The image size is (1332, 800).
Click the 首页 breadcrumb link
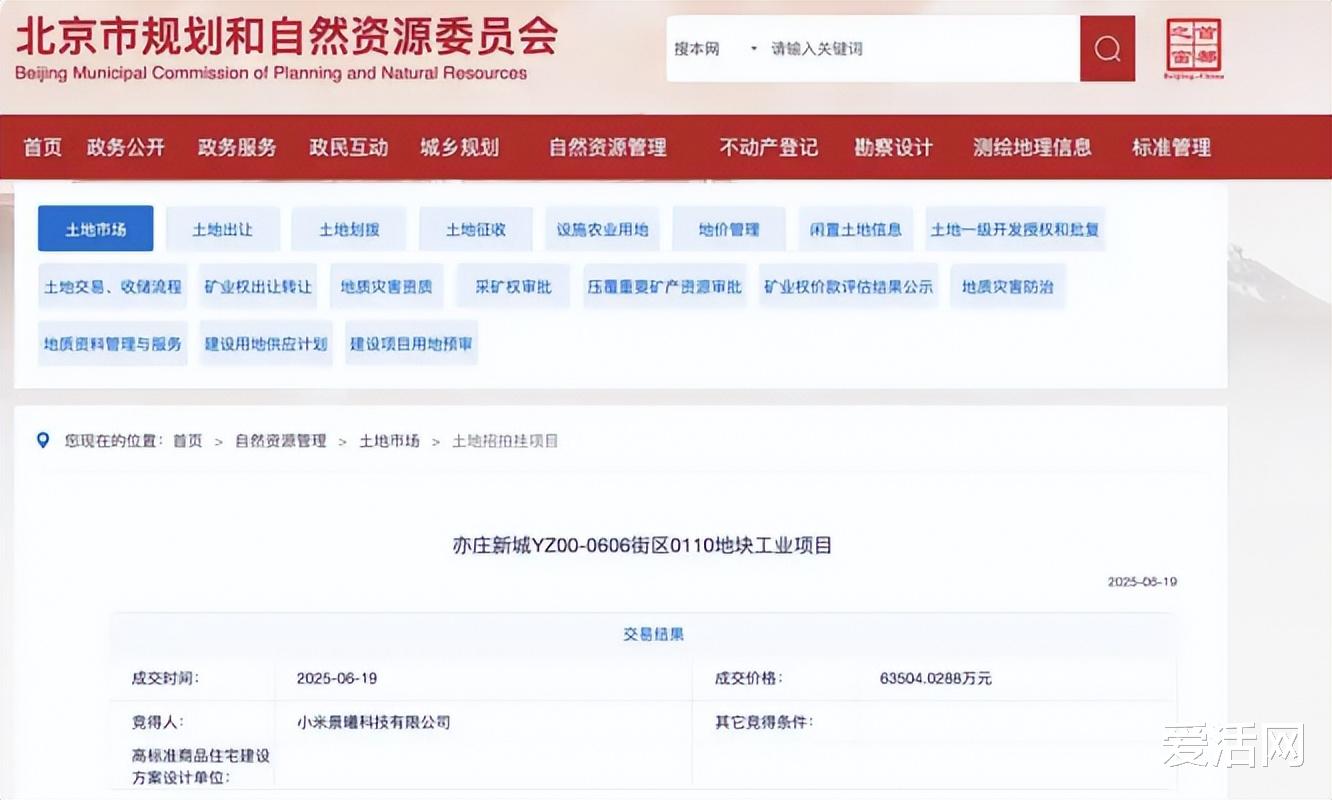coord(190,439)
